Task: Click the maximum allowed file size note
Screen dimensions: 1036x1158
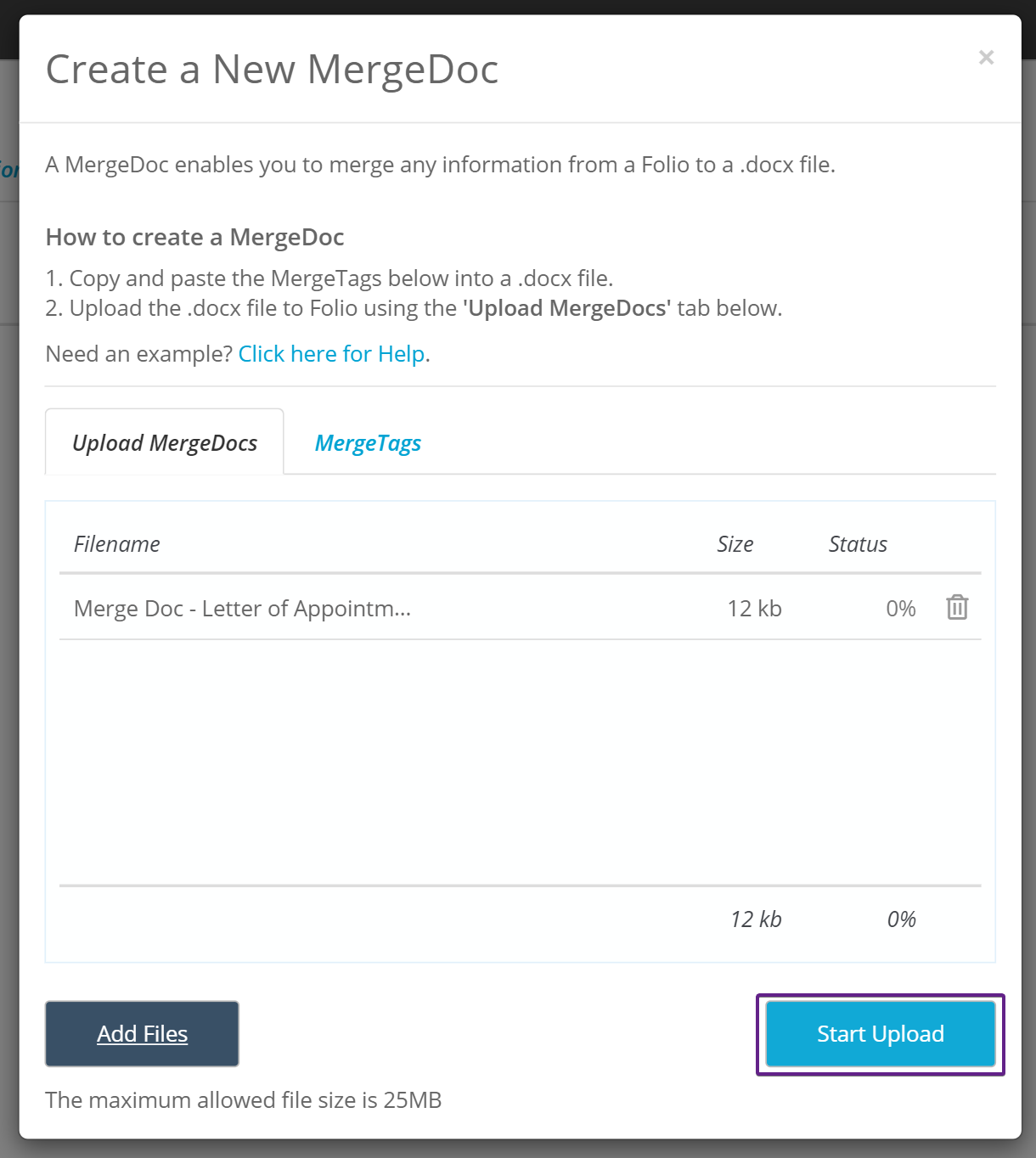Action: point(244,1100)
